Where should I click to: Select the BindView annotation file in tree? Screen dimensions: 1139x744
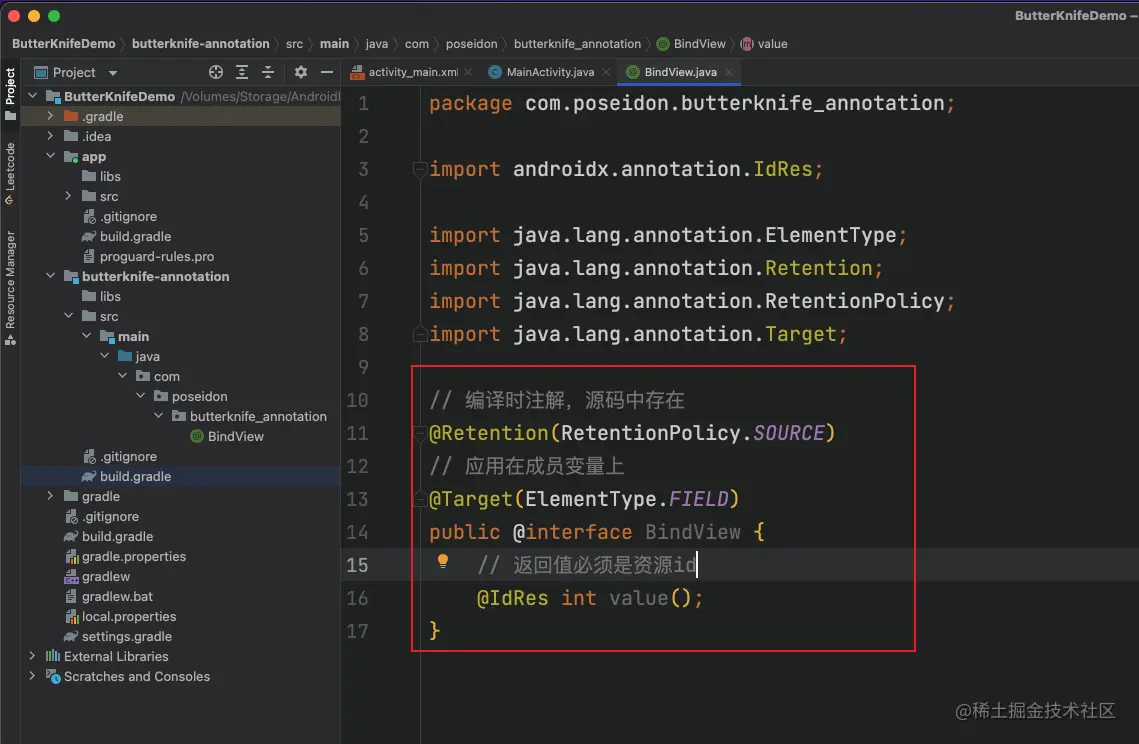(x=227, y=436)
